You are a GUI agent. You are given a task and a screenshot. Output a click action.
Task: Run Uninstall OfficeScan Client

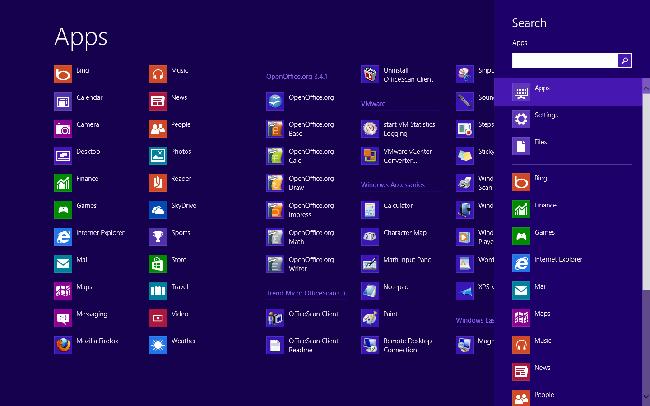pyautogui.click(x=370, y=75)
